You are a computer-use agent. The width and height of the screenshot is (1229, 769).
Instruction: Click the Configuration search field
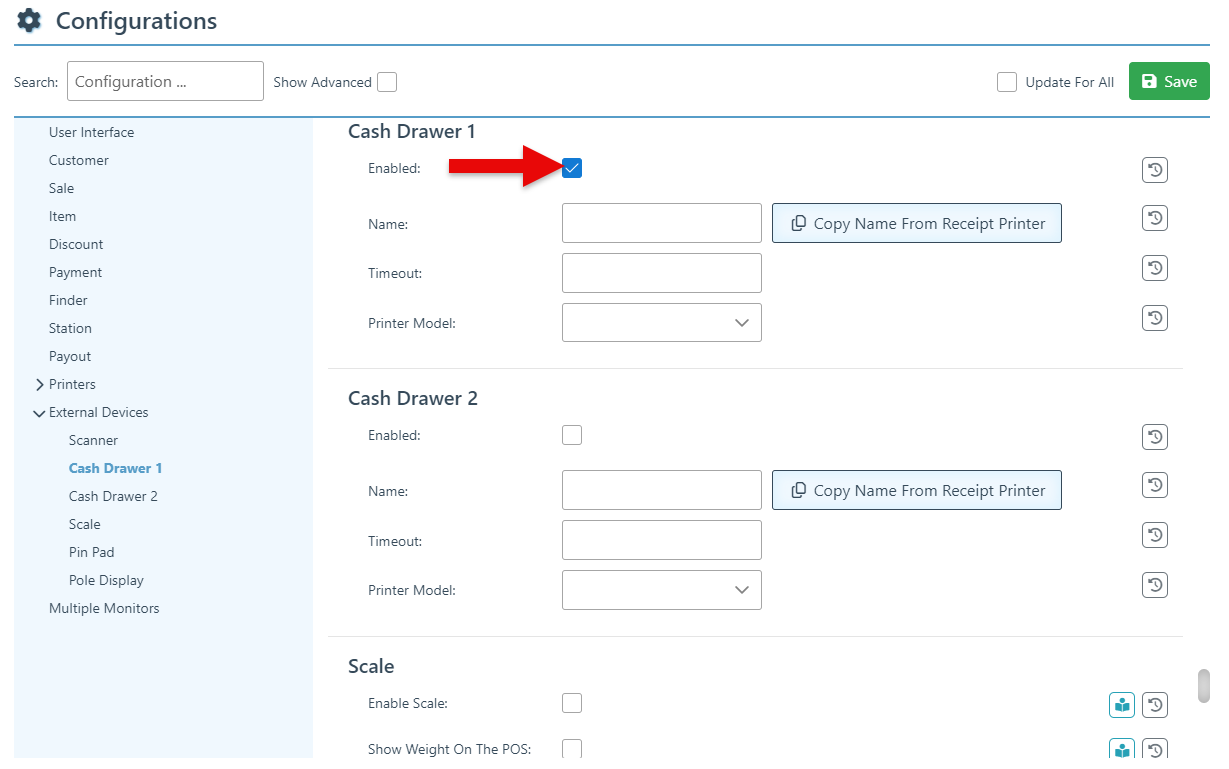tap(165, 82)
